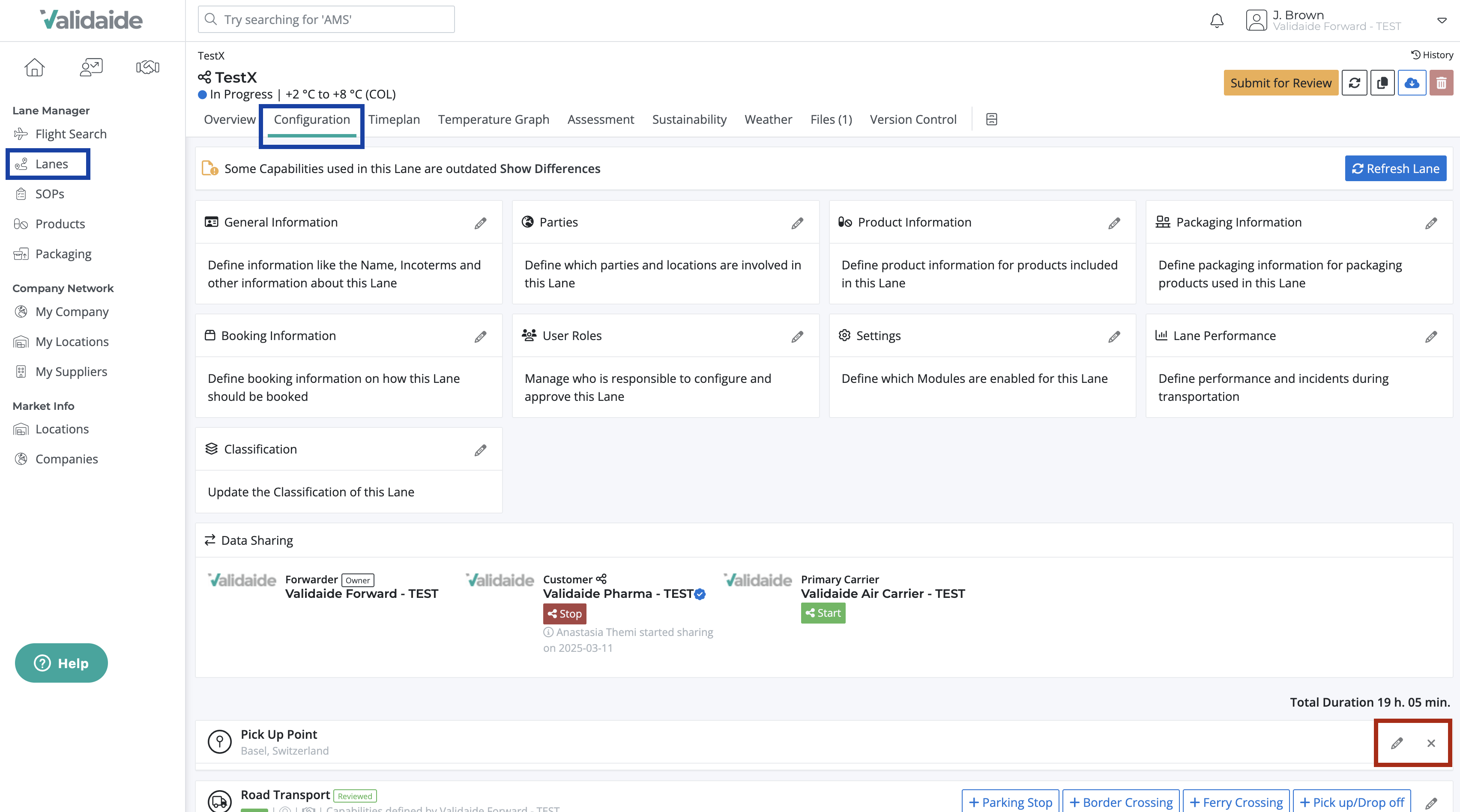Open Show Differences link

coord(550,169)
